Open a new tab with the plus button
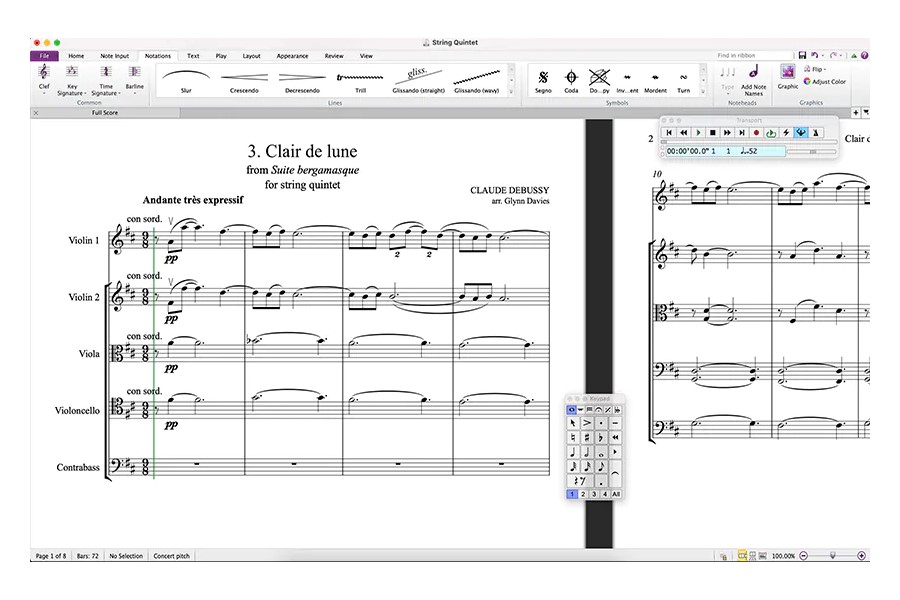Screen dimensions: 900x600 (x=855, y=113)
